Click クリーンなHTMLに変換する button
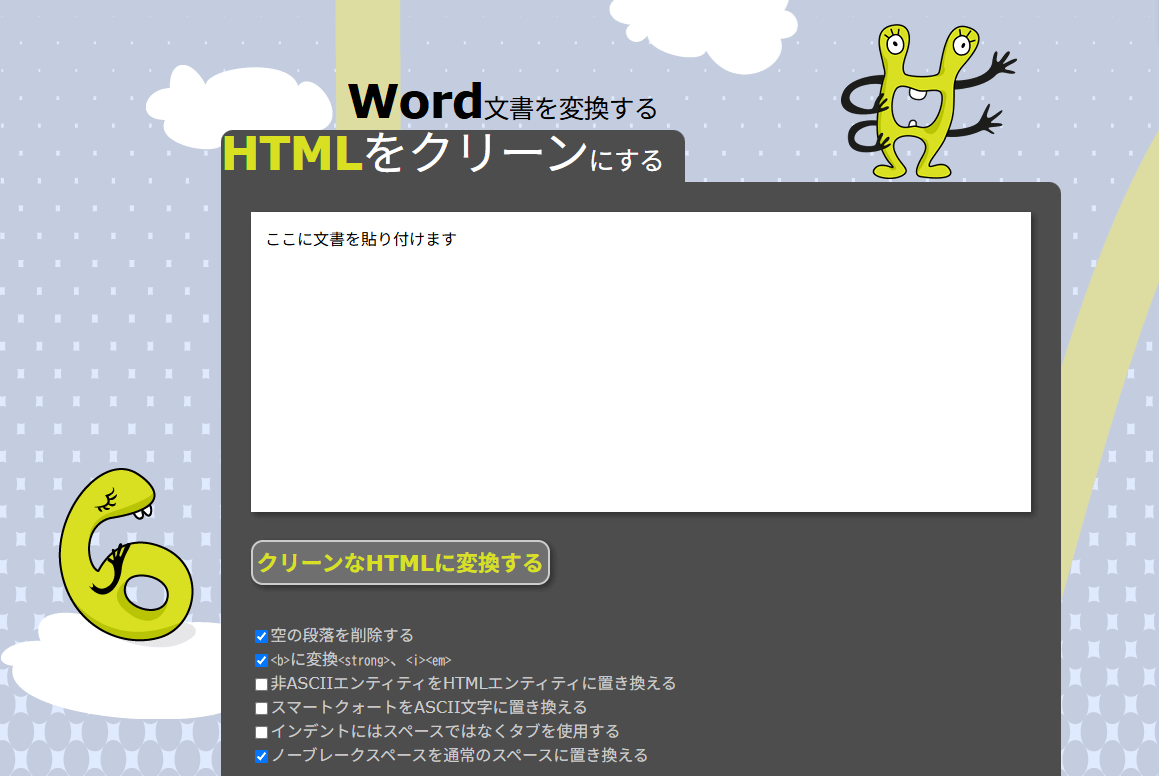Viewport: 1159px width, 776px height. [401, 562]
